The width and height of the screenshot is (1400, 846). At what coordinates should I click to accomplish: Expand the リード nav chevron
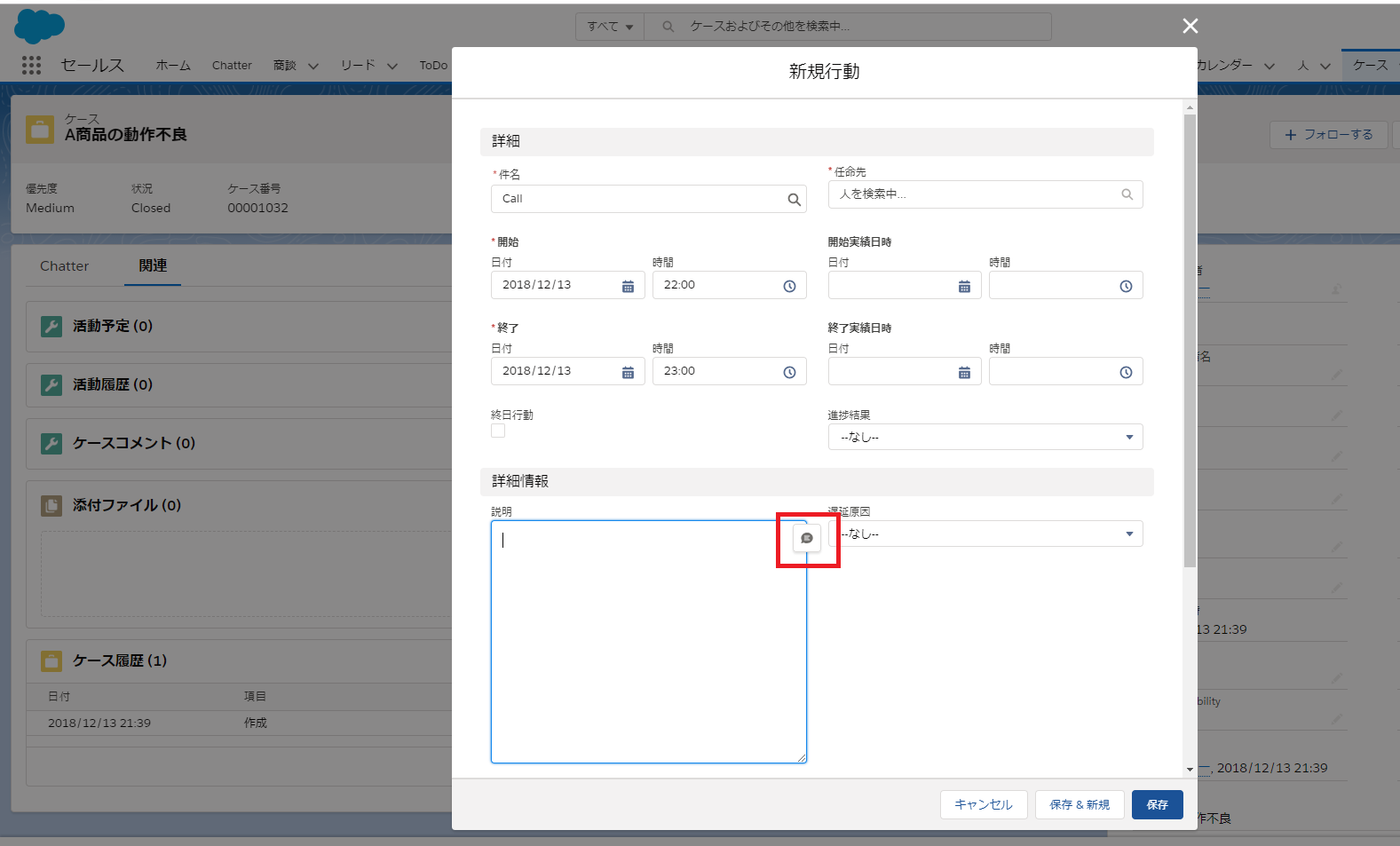pos(392,66)
